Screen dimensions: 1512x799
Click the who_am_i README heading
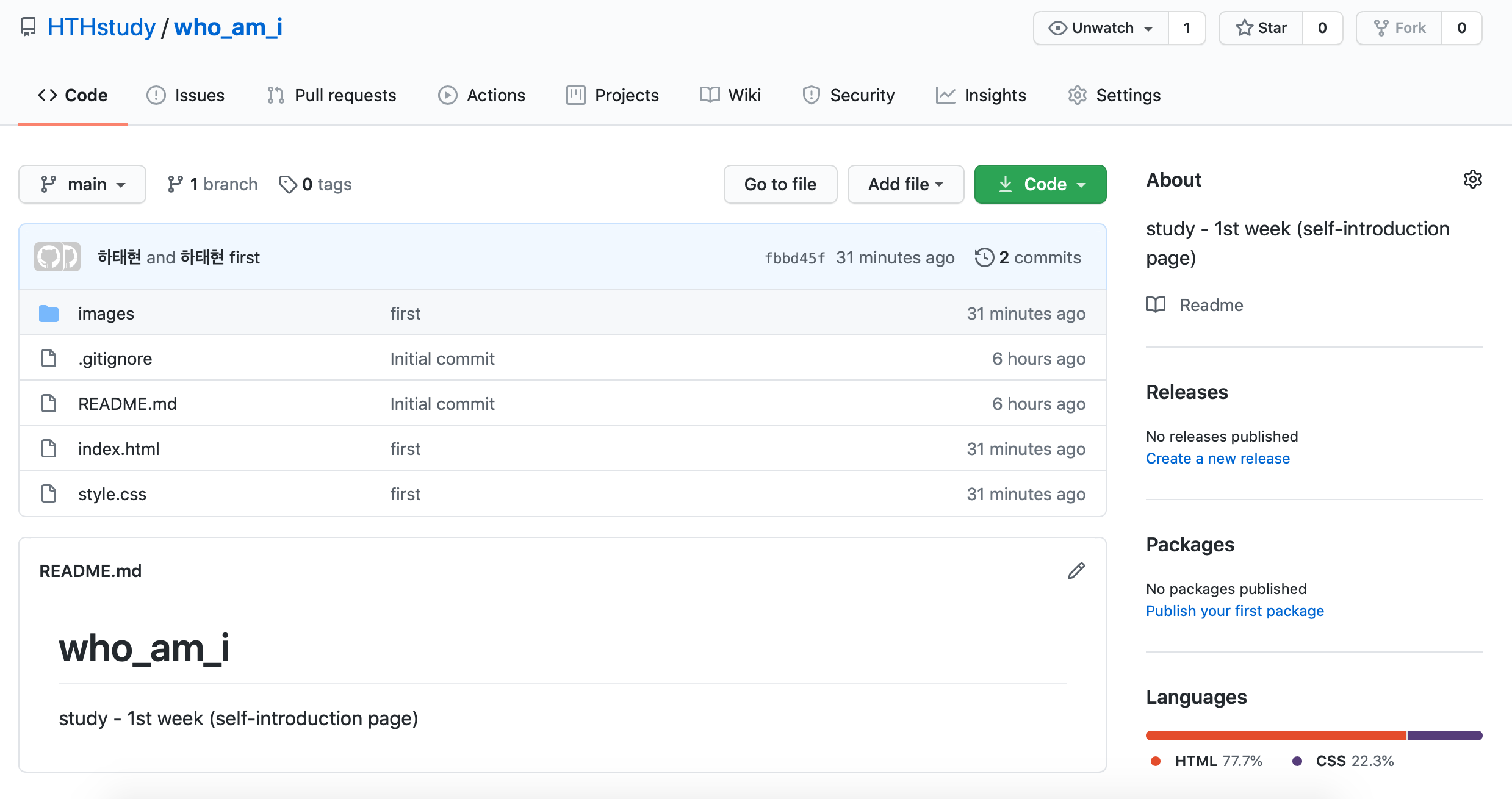144,648
